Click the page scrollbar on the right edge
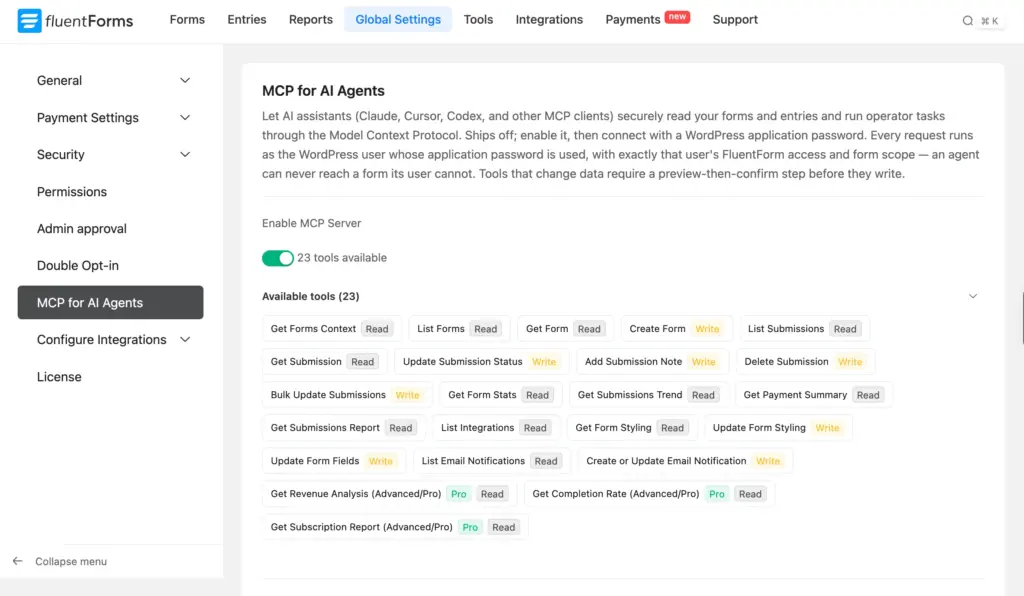 1022,318
